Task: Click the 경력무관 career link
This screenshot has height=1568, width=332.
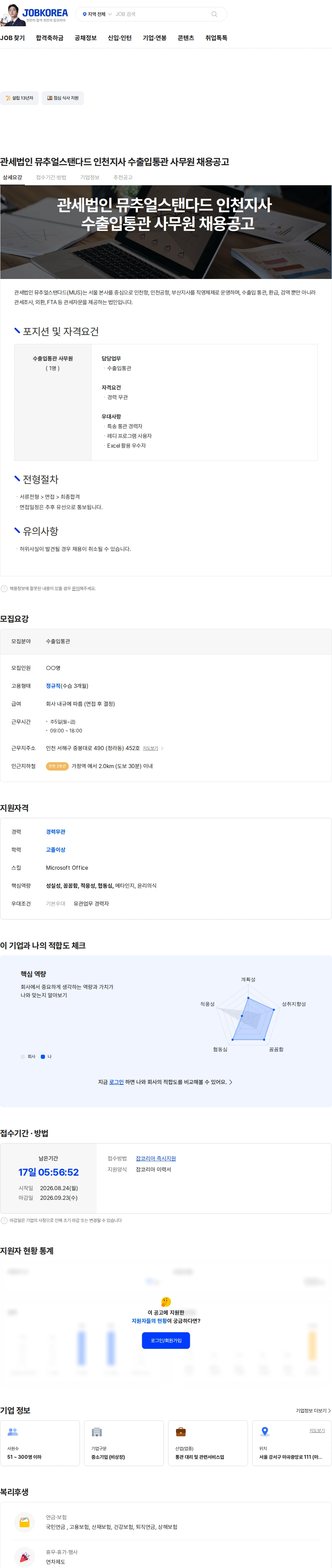Action: (55, 831)
